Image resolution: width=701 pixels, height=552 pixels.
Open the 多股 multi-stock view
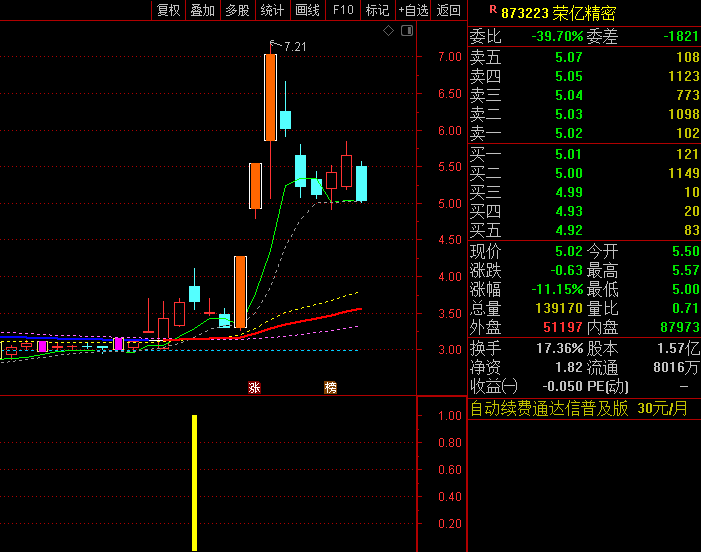237,10
